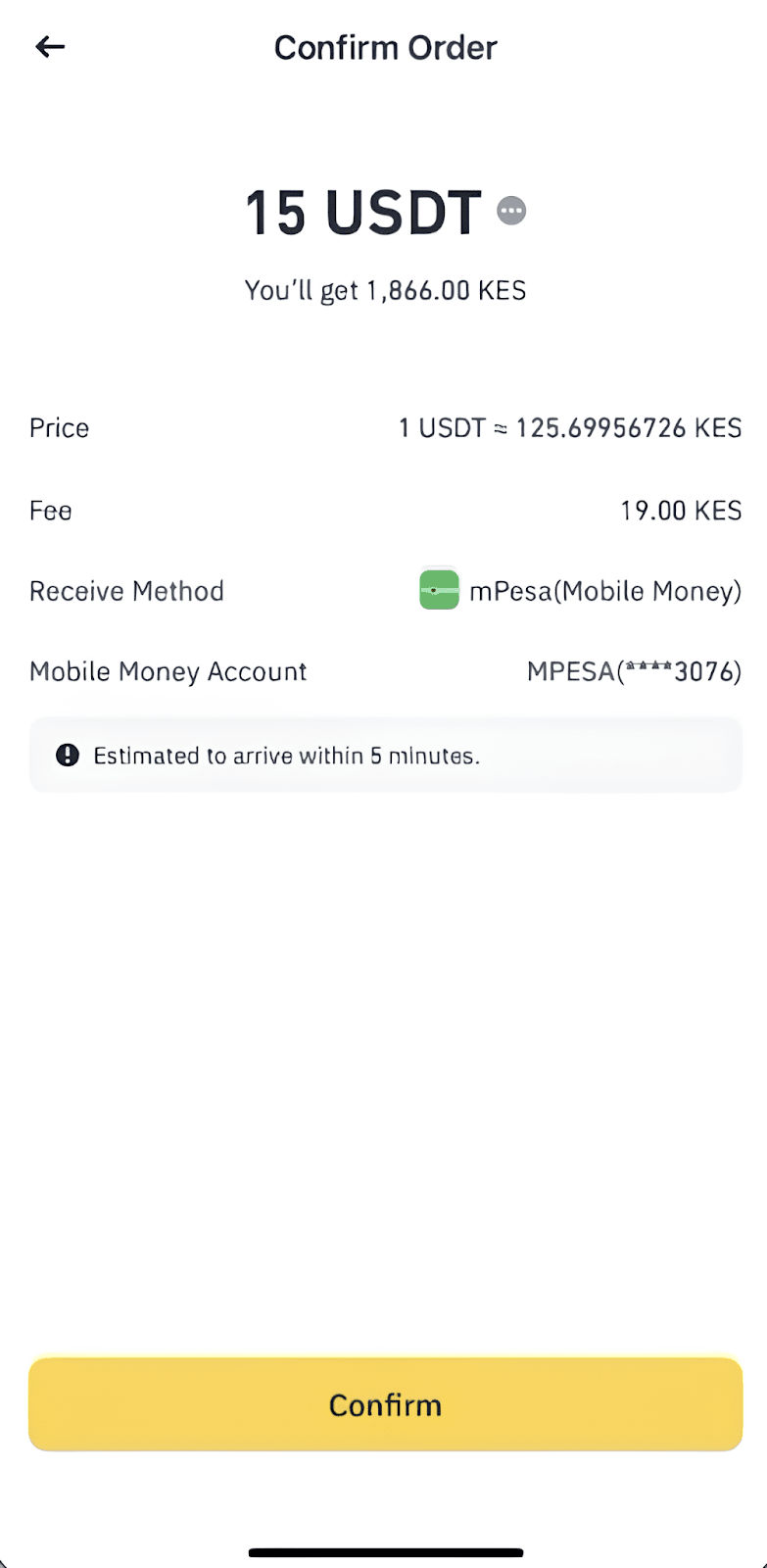Click the green mPesa wallet icon
767x1568 pixels.
(439, 590)
